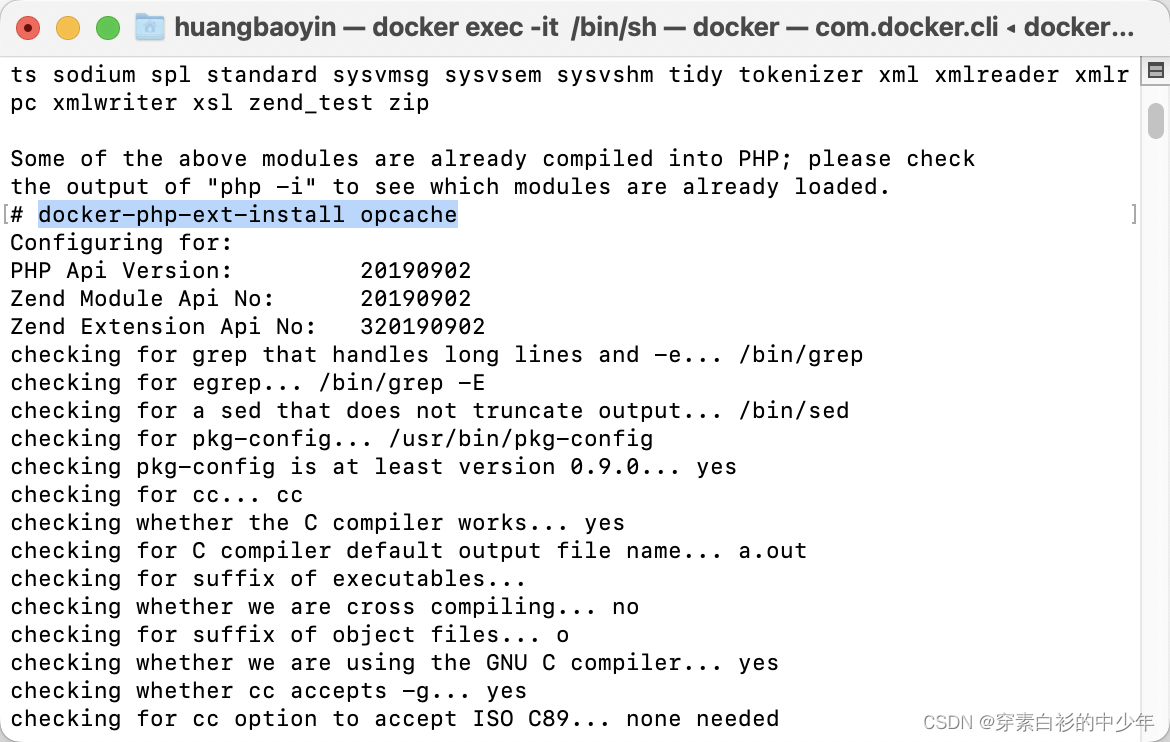Click the yellow minimize button
Image resolution: width=1170 pixels, height=742 pixels.
pos(68,27)
